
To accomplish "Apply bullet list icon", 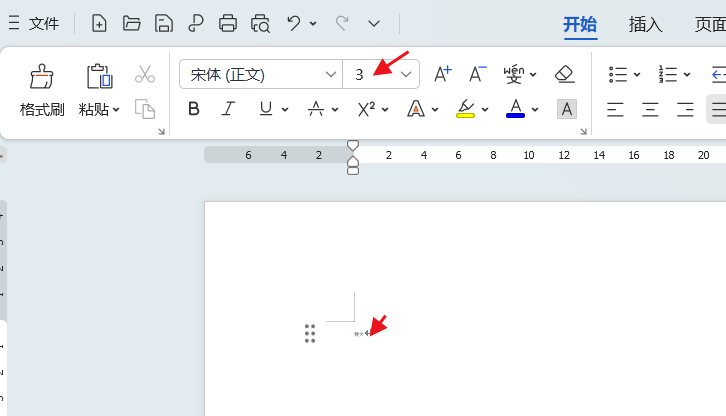I will (x=618, y=74).
